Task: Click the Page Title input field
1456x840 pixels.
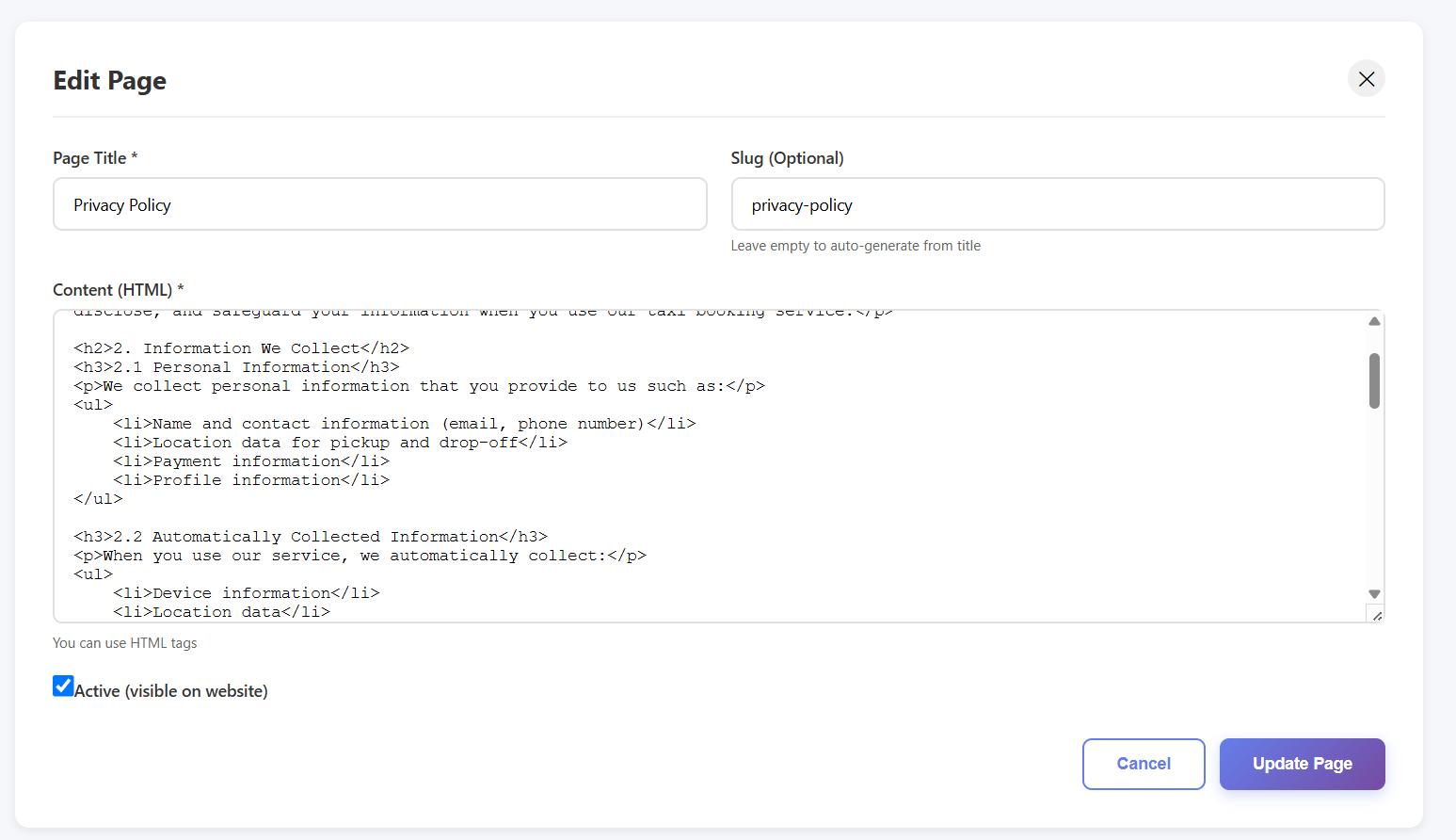Action: 379,204
